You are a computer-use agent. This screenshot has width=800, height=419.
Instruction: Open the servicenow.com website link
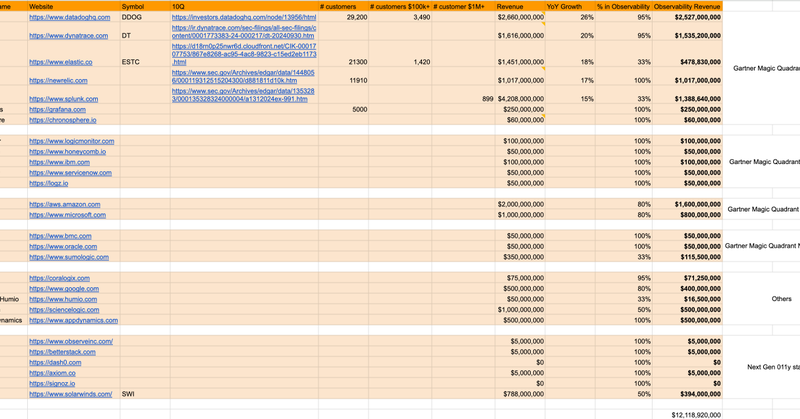70,173
